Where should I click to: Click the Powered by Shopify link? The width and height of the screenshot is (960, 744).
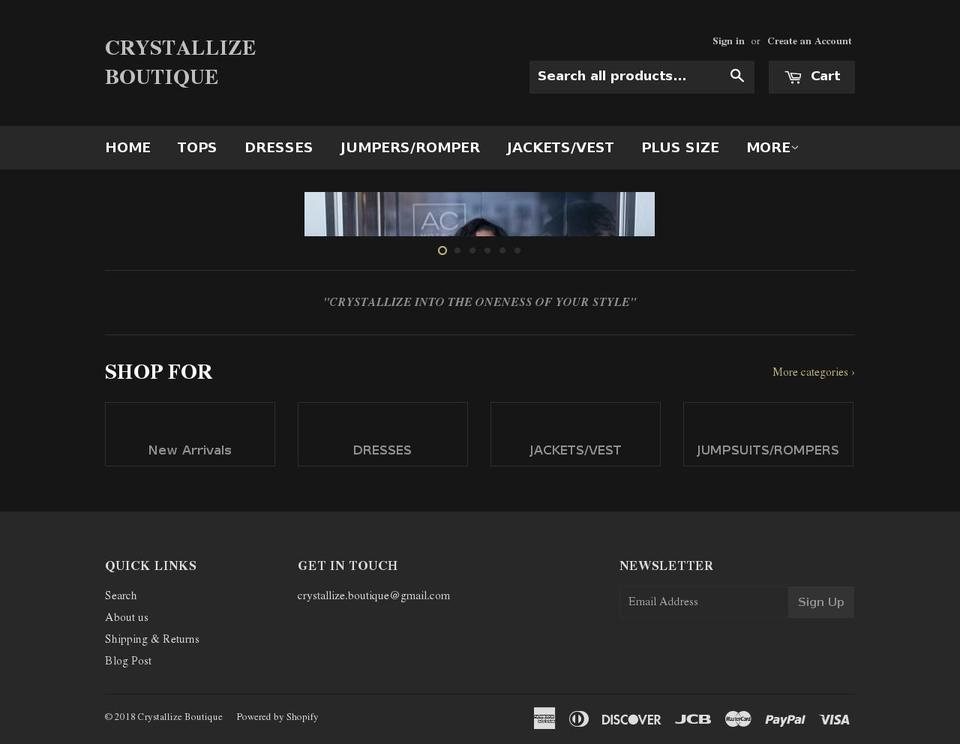[x=277, y=717]
